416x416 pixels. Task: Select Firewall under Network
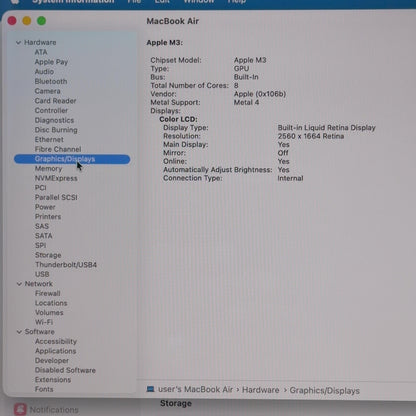point(48,293)
